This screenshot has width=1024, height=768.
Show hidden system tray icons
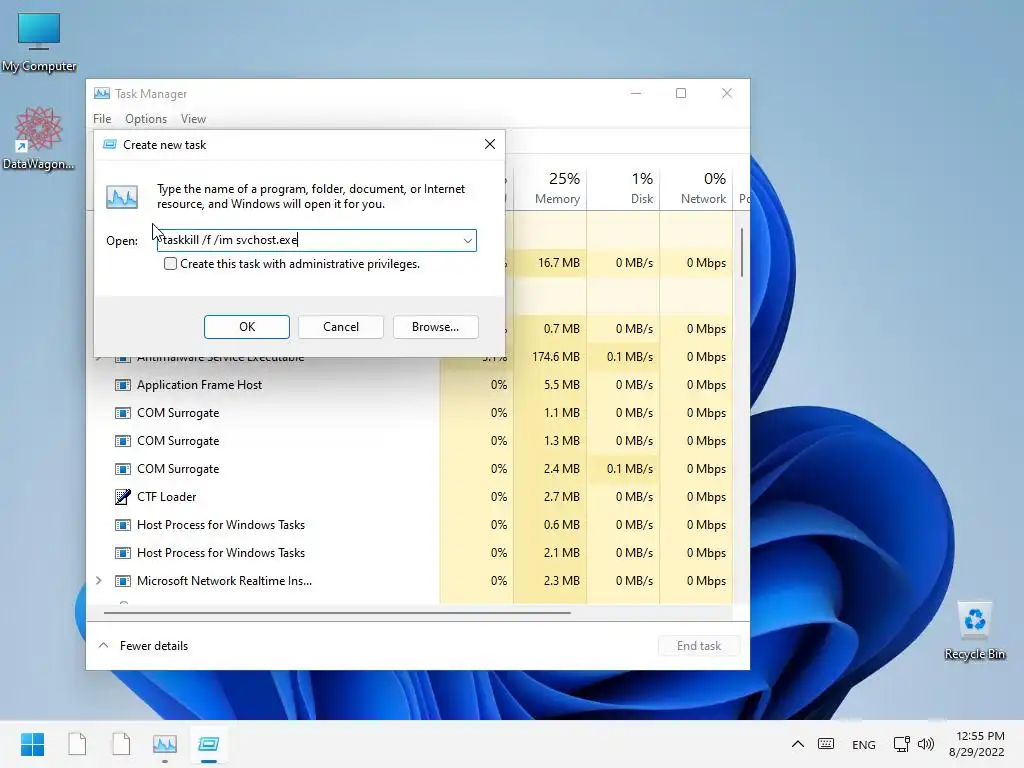pos(797,744)
